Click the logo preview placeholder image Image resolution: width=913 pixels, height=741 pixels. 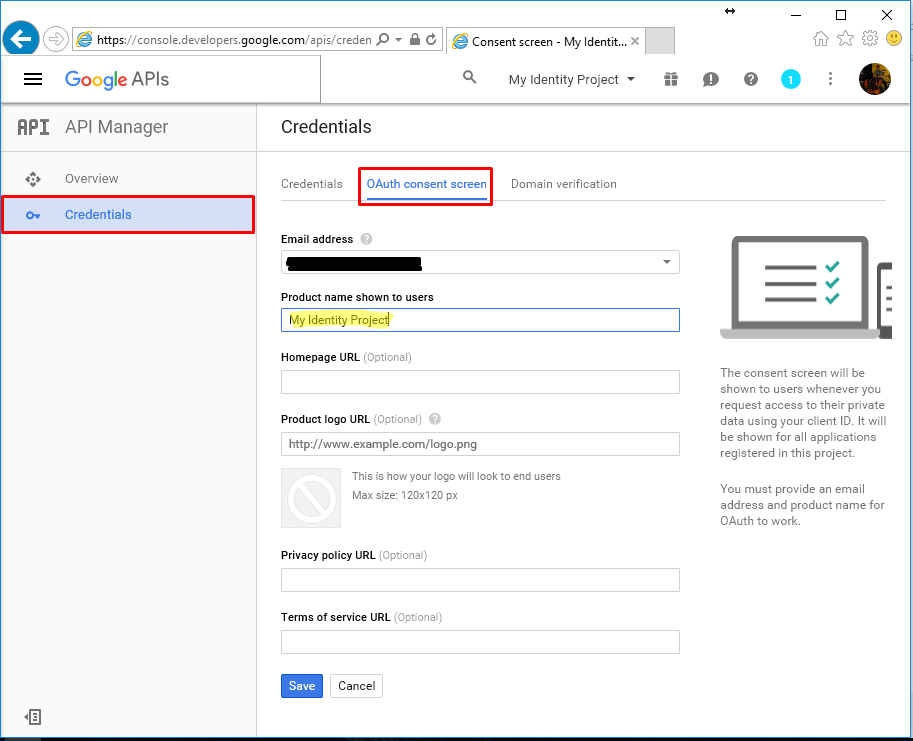coord(311,498)
